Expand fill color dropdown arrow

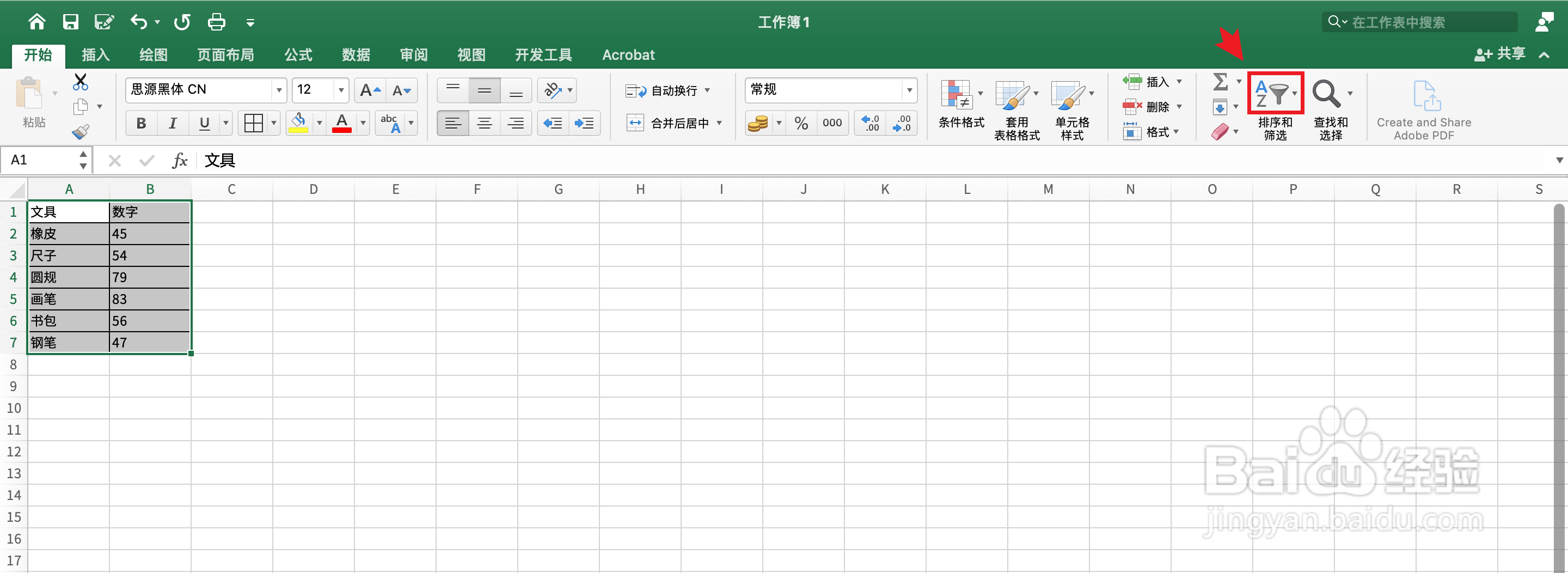[x=320, y=123]
